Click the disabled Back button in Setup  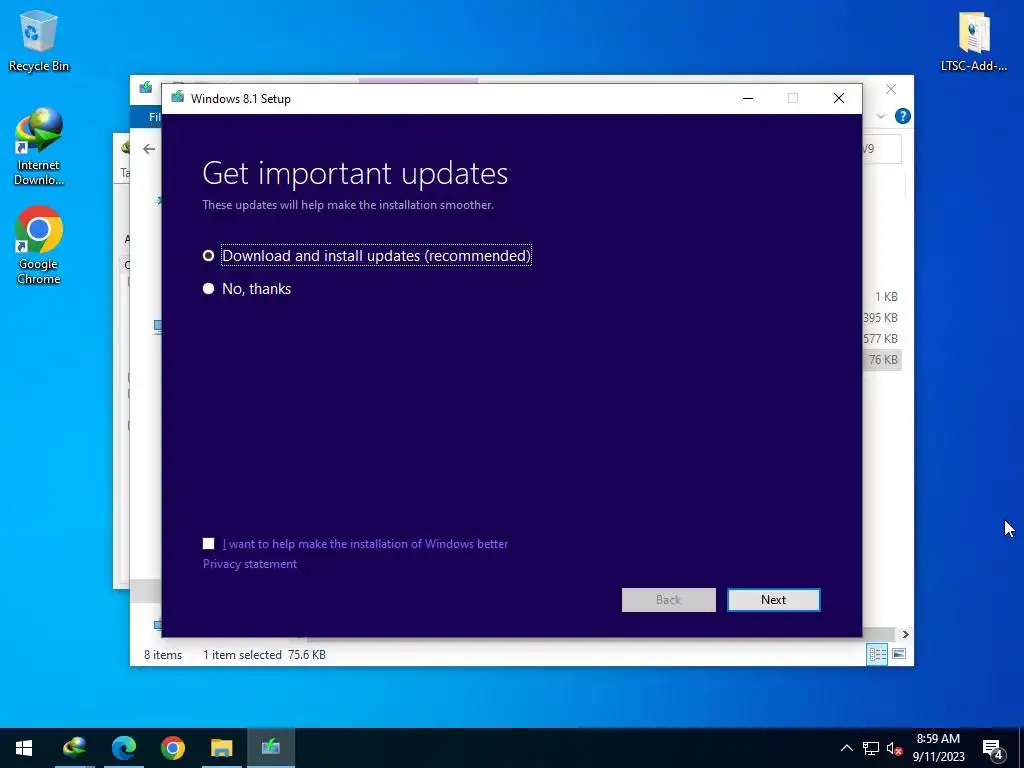tap(668, 600)
